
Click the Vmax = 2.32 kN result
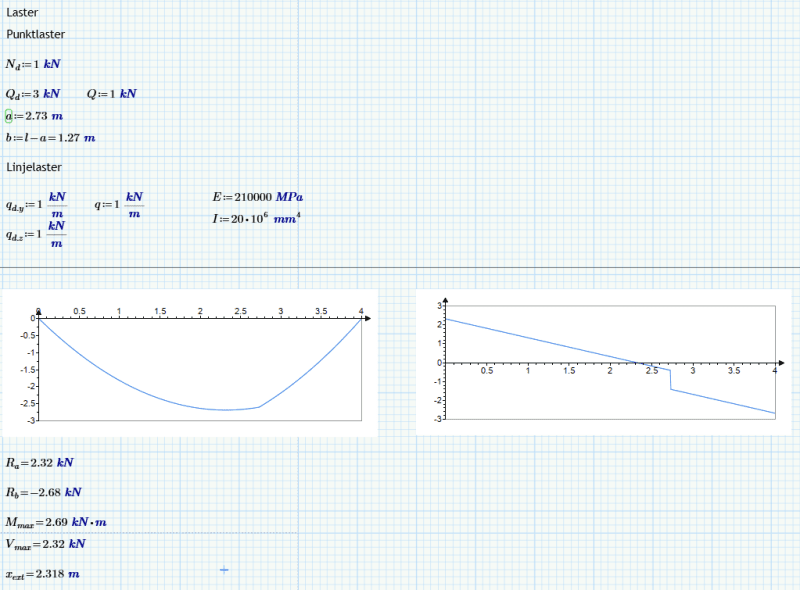pos(45,544)
